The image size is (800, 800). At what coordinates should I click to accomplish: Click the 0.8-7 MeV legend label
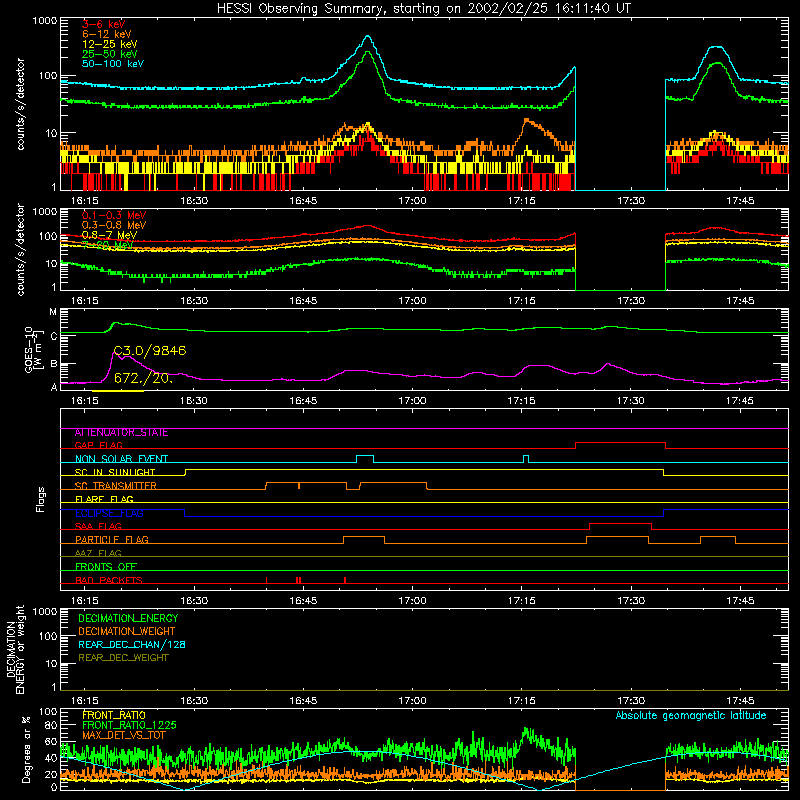point(109,235)
